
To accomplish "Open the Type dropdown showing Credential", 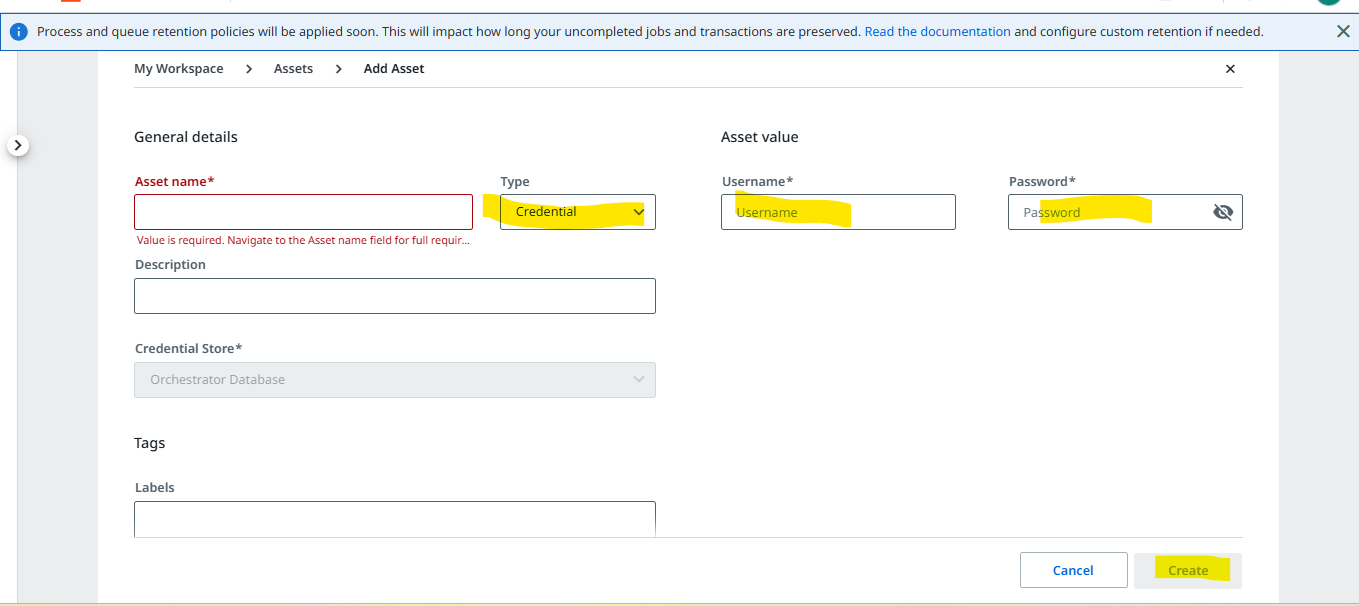I will [x=577, y=212].
